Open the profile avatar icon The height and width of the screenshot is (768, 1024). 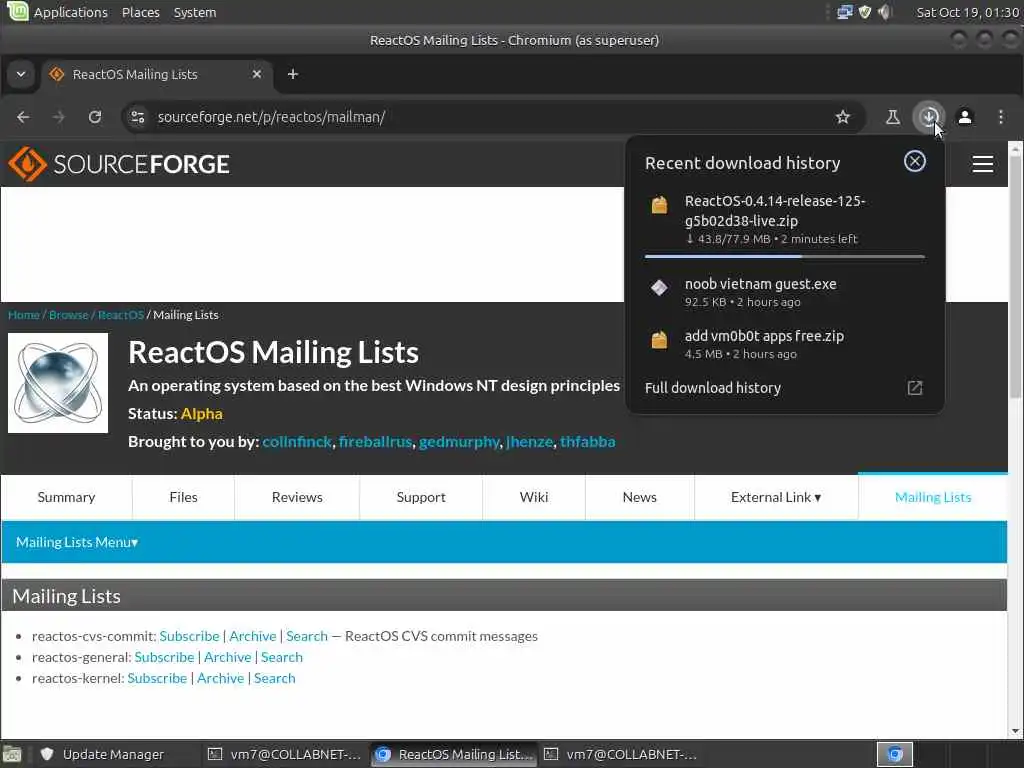tap(965, 117)
